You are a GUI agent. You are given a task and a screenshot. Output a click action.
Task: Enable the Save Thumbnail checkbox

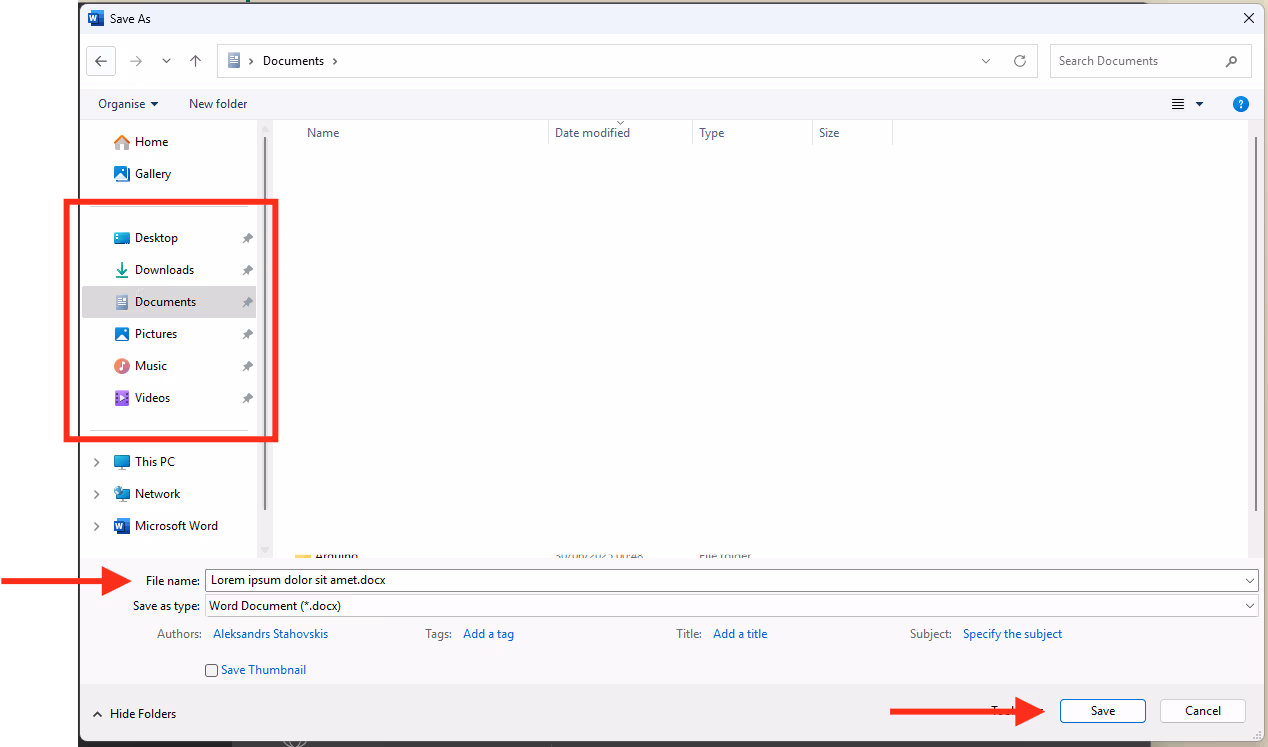pos(212,671)
